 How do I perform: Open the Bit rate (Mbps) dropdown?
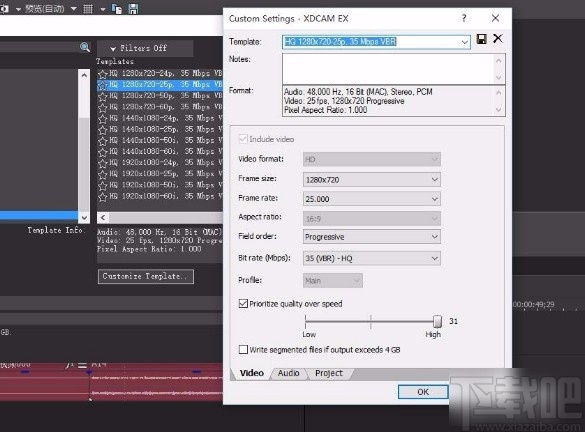pos(372,258)
